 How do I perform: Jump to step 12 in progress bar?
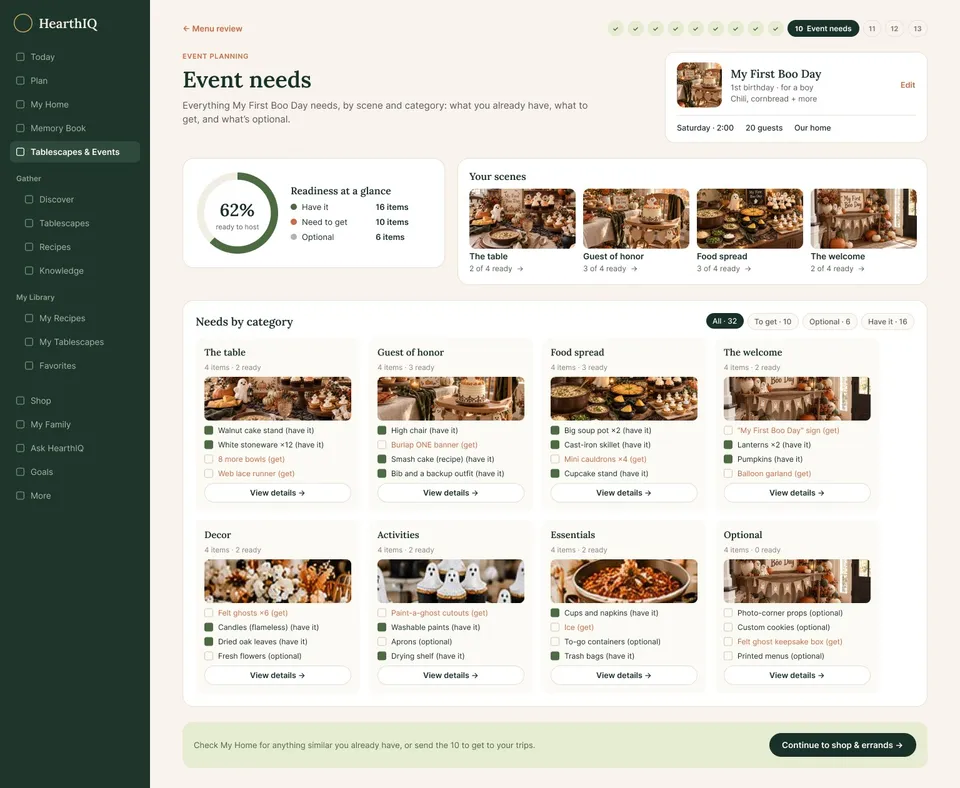(x=894, y=29)
